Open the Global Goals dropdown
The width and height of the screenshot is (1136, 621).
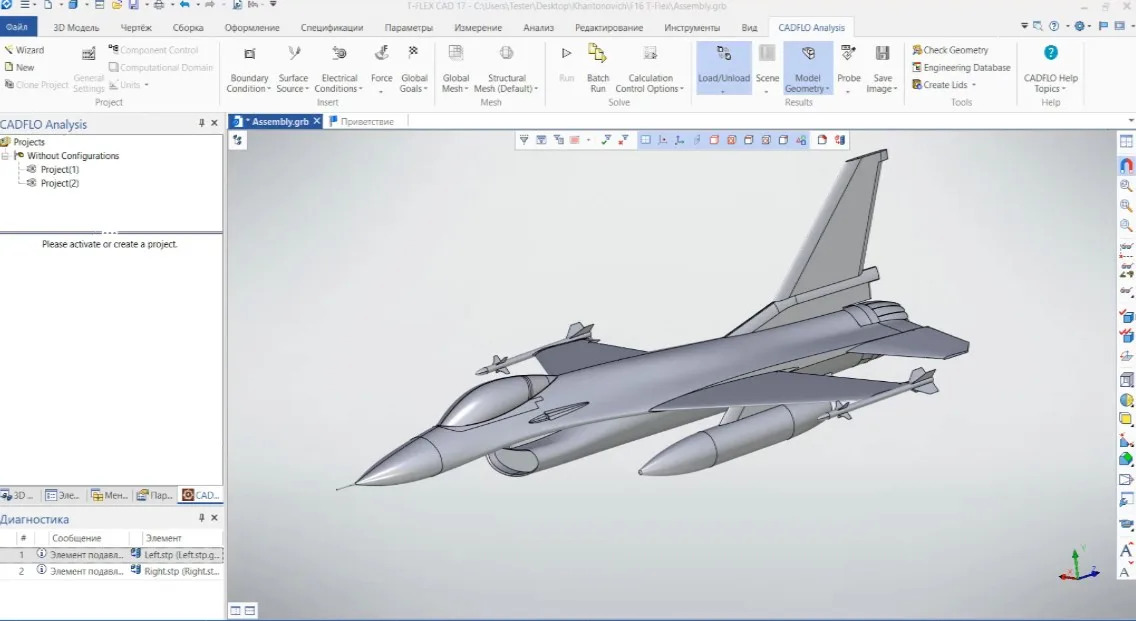click(x=414, y=70)
